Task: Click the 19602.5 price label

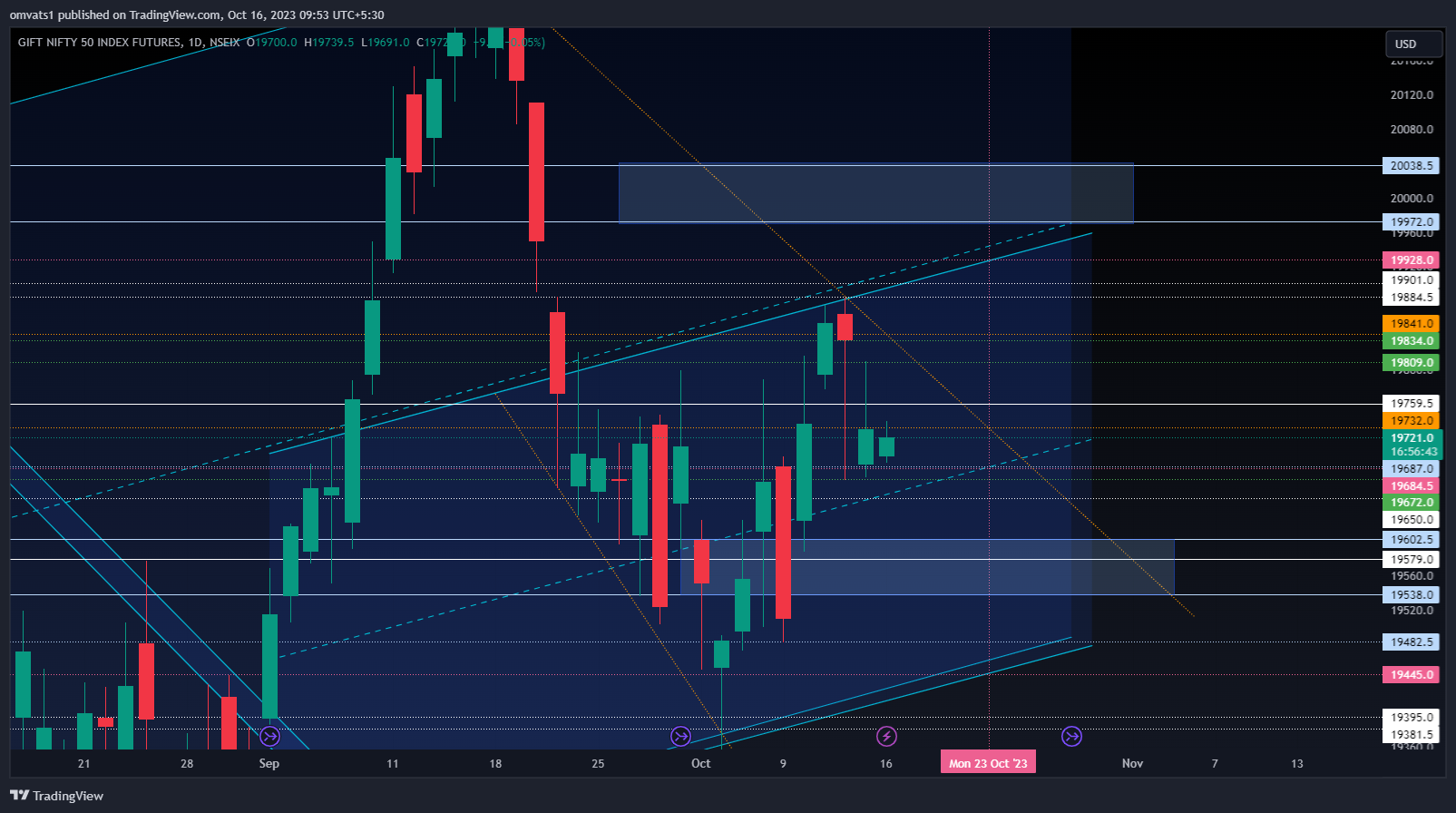Action: click(x=1412, y=540)
